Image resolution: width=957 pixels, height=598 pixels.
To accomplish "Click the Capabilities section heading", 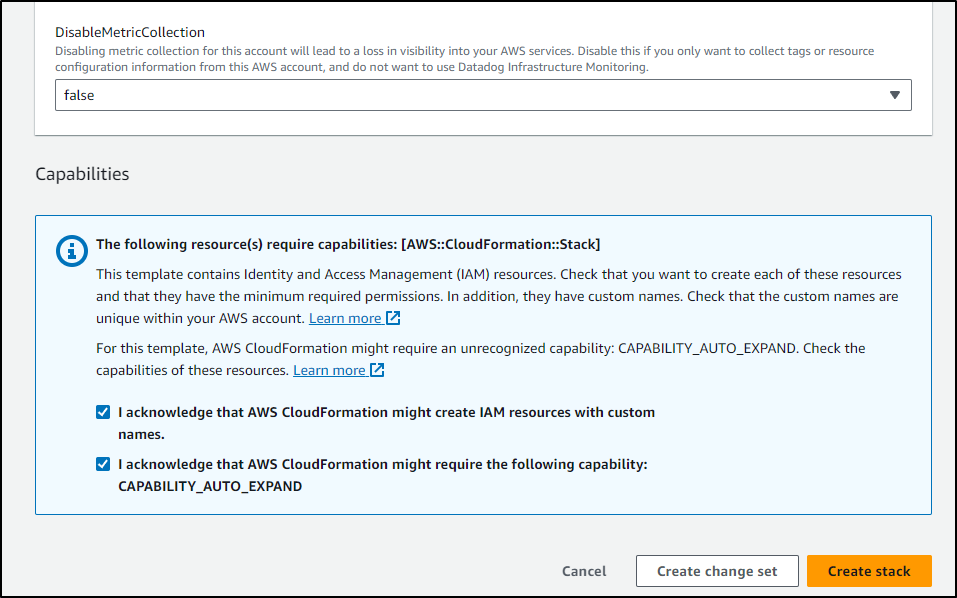I will (82, 174).
